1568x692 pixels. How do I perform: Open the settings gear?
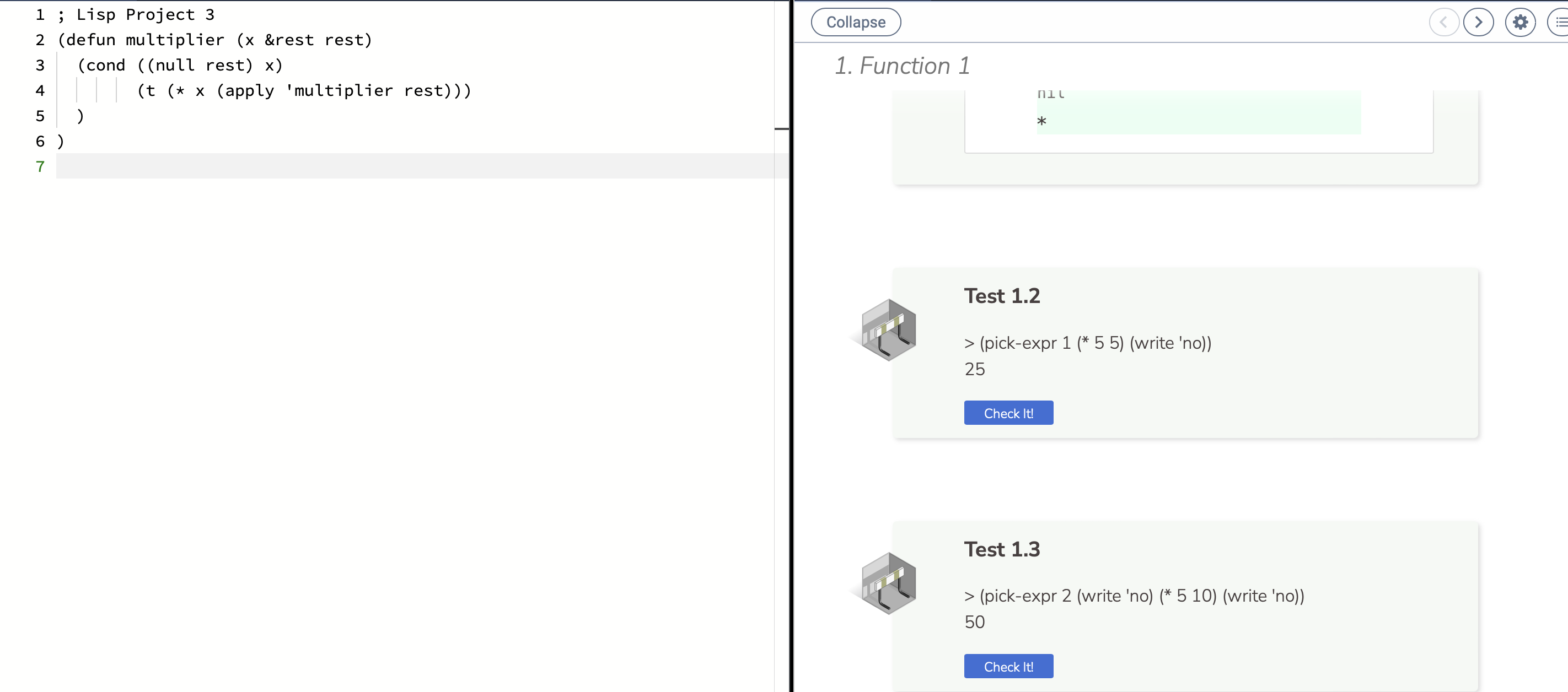[x=1520, y=23]
